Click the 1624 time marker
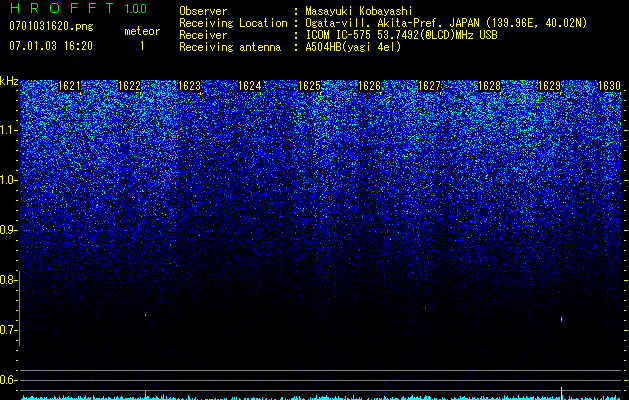 pyautogui.click(x=250, y=86)
